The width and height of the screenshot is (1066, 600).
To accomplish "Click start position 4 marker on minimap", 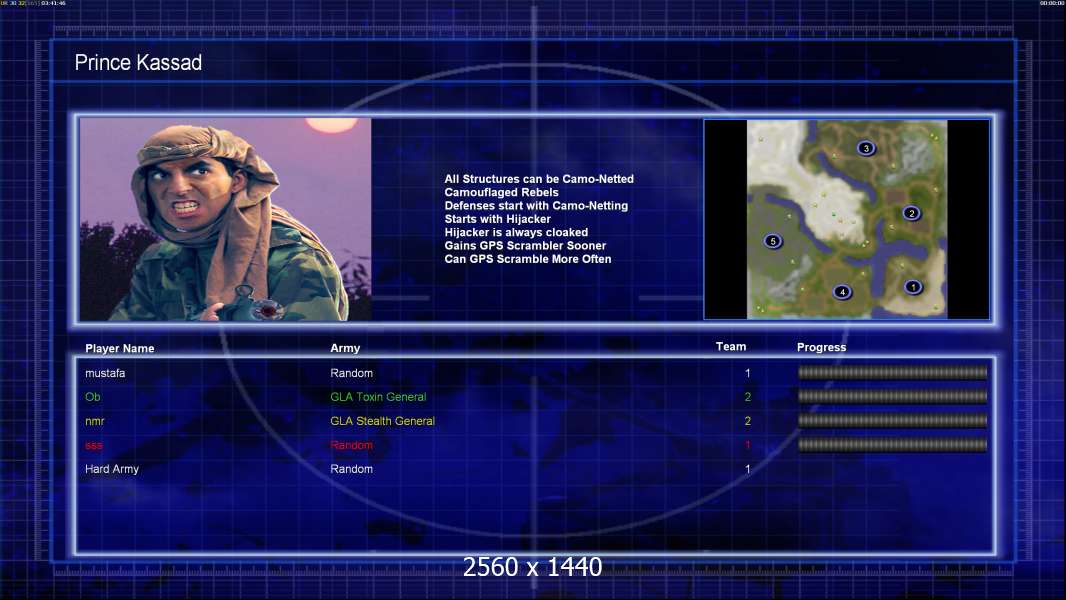I will coord(842,292).
